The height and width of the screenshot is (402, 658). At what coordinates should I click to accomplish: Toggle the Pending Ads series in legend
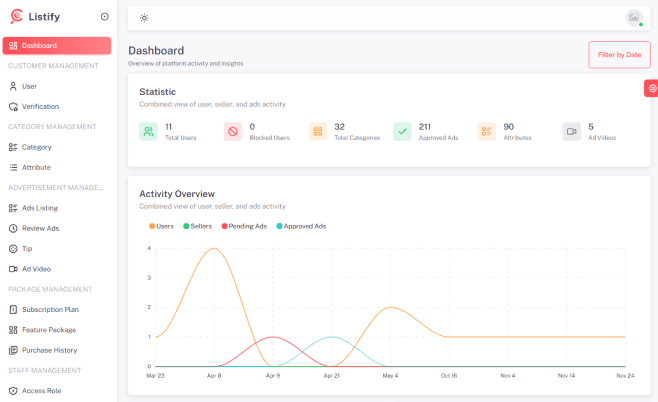(244, 226)
